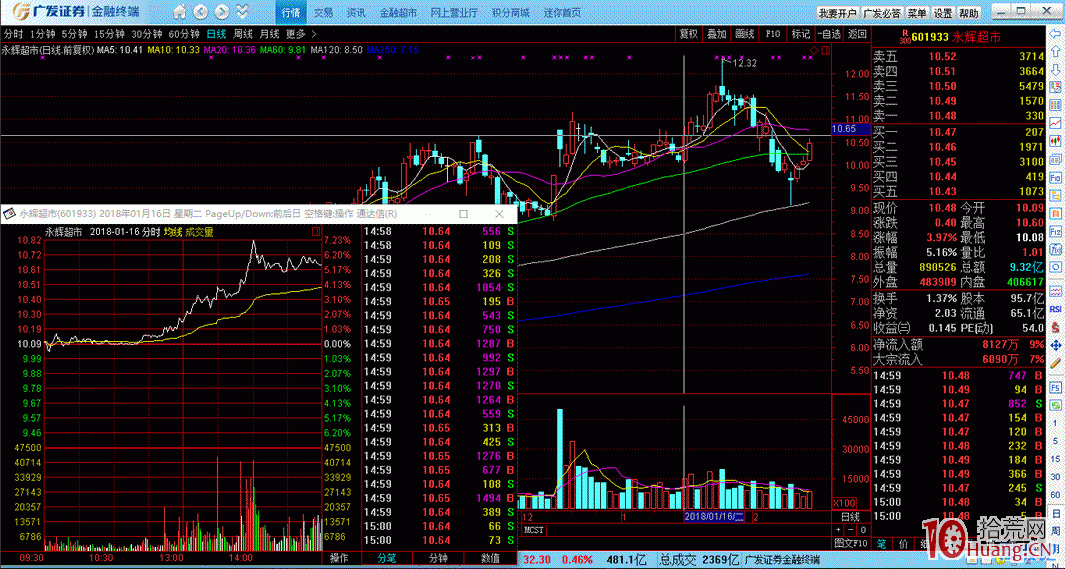Switch to 分时 timeframe
Image resolution: width=1065 pixels, height=569 pixels.
coord(13,33)
